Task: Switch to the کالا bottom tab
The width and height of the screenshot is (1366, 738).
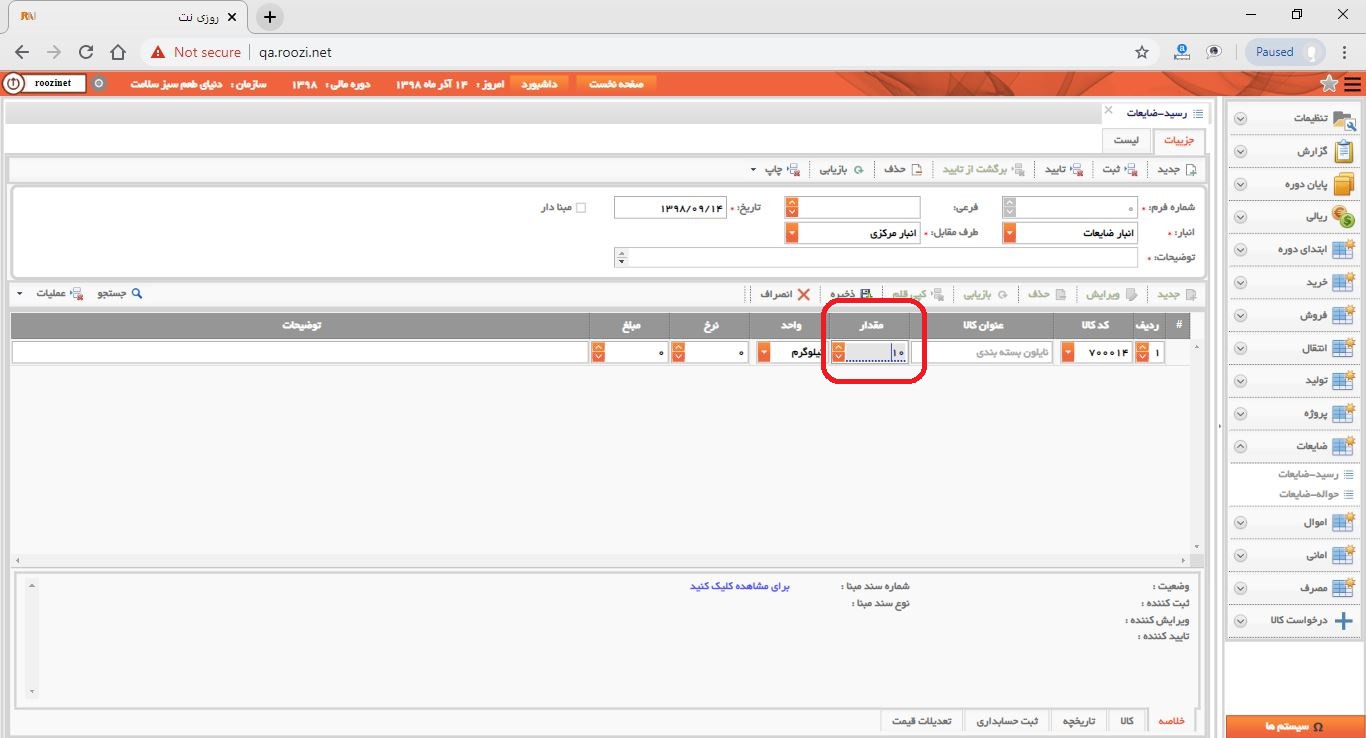Action: (x=1127, y=721)
